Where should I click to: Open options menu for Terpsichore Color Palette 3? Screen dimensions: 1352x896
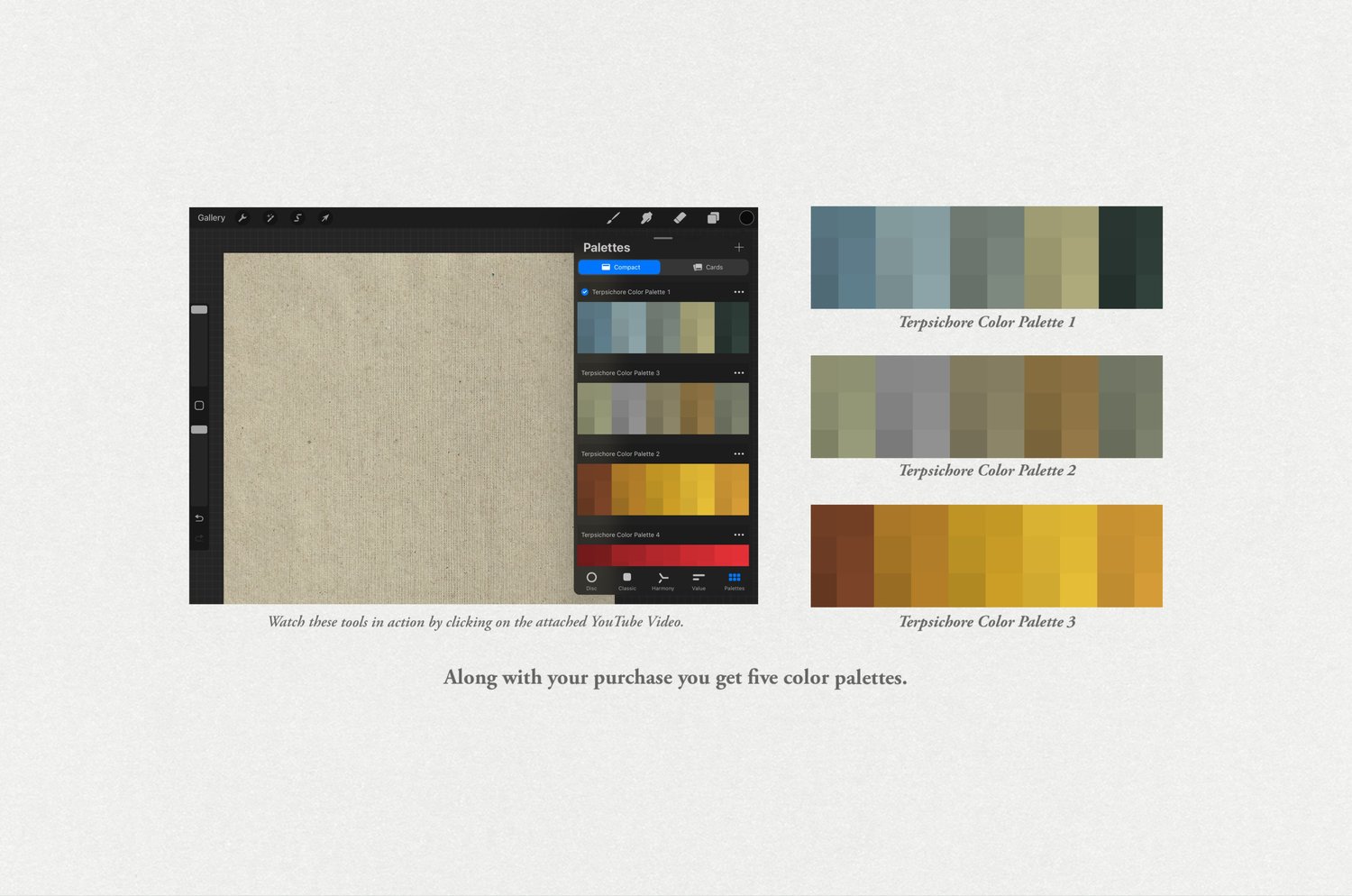tap(739, 373)
